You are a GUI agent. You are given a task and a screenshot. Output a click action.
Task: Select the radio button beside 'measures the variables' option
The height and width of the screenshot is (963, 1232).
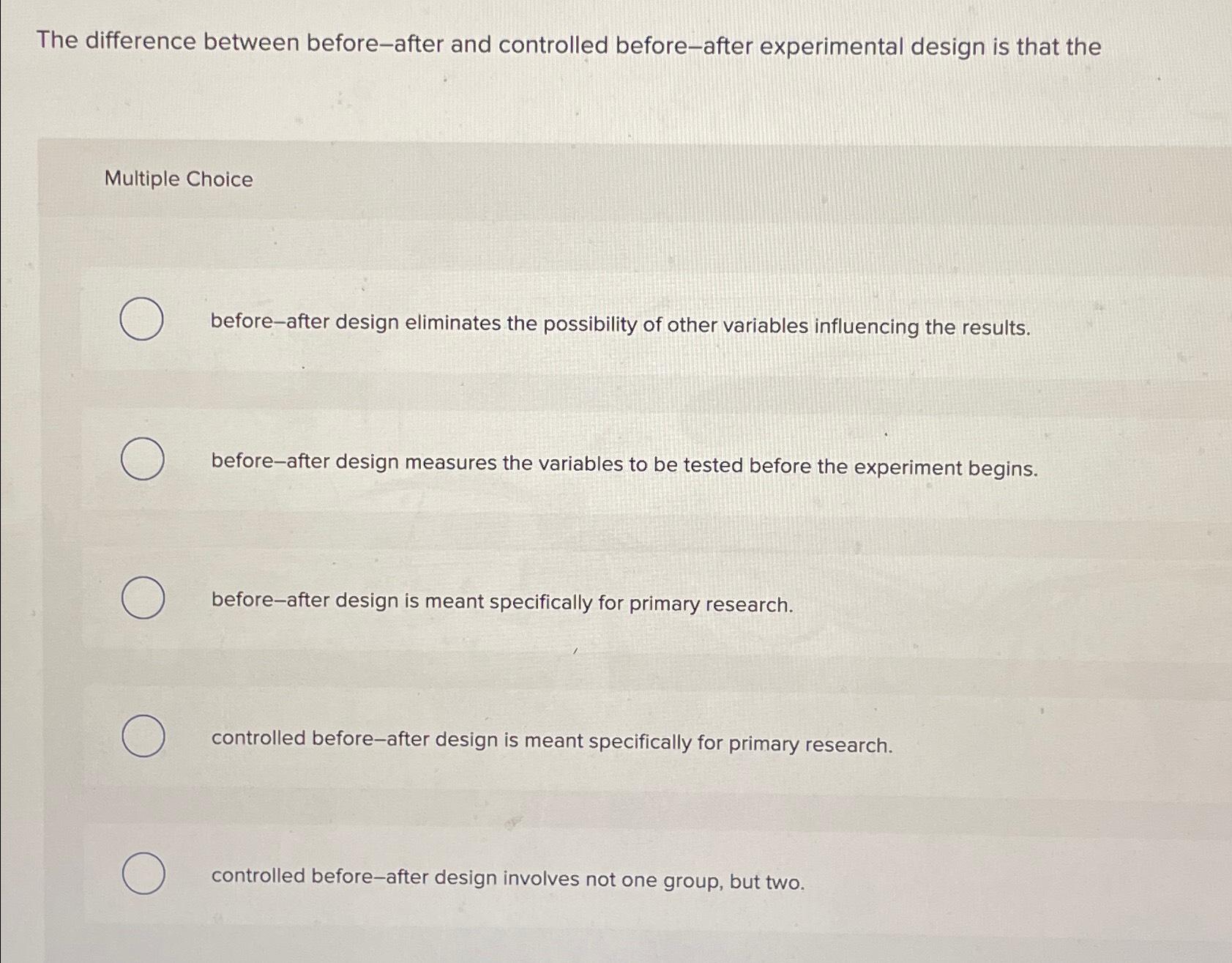tap(143, 460)
